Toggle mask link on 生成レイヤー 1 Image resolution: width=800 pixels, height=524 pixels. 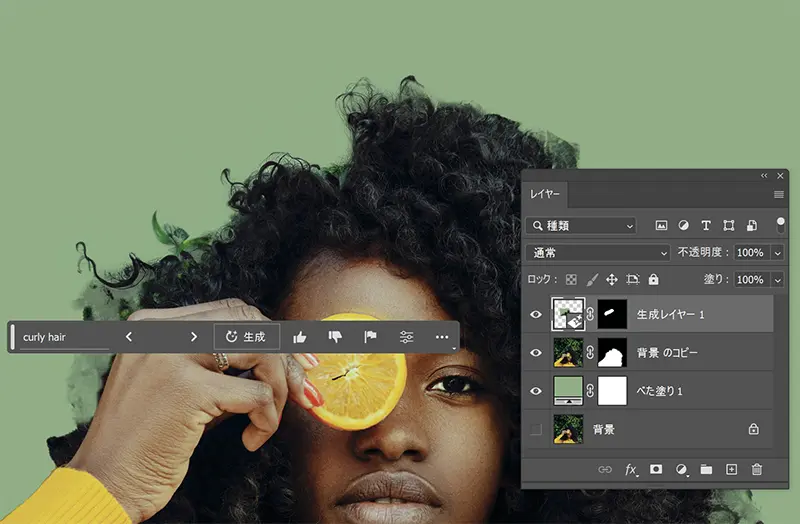[590, 314]
